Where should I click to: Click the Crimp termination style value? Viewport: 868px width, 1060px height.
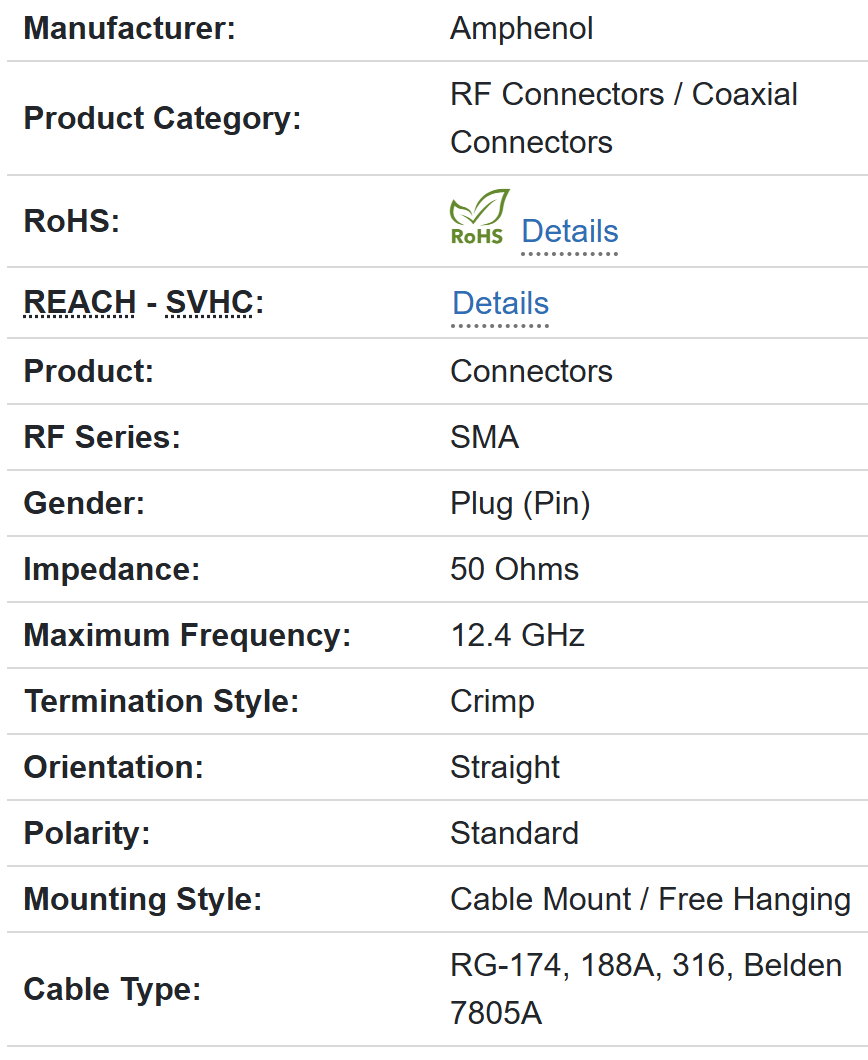coord(492,701)
